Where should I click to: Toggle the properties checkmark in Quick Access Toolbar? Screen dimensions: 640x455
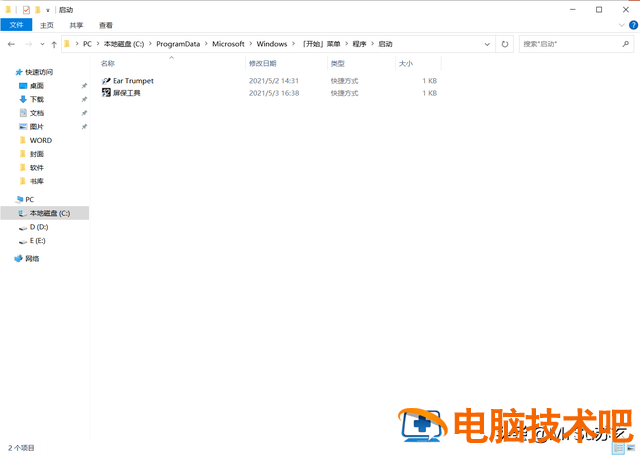click(x=26, y=9)
